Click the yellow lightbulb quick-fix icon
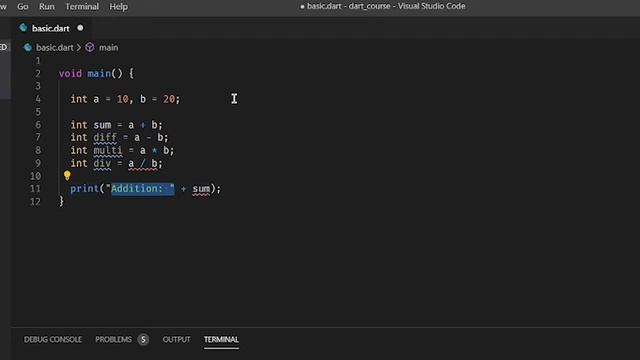 [x=67, y=176]
